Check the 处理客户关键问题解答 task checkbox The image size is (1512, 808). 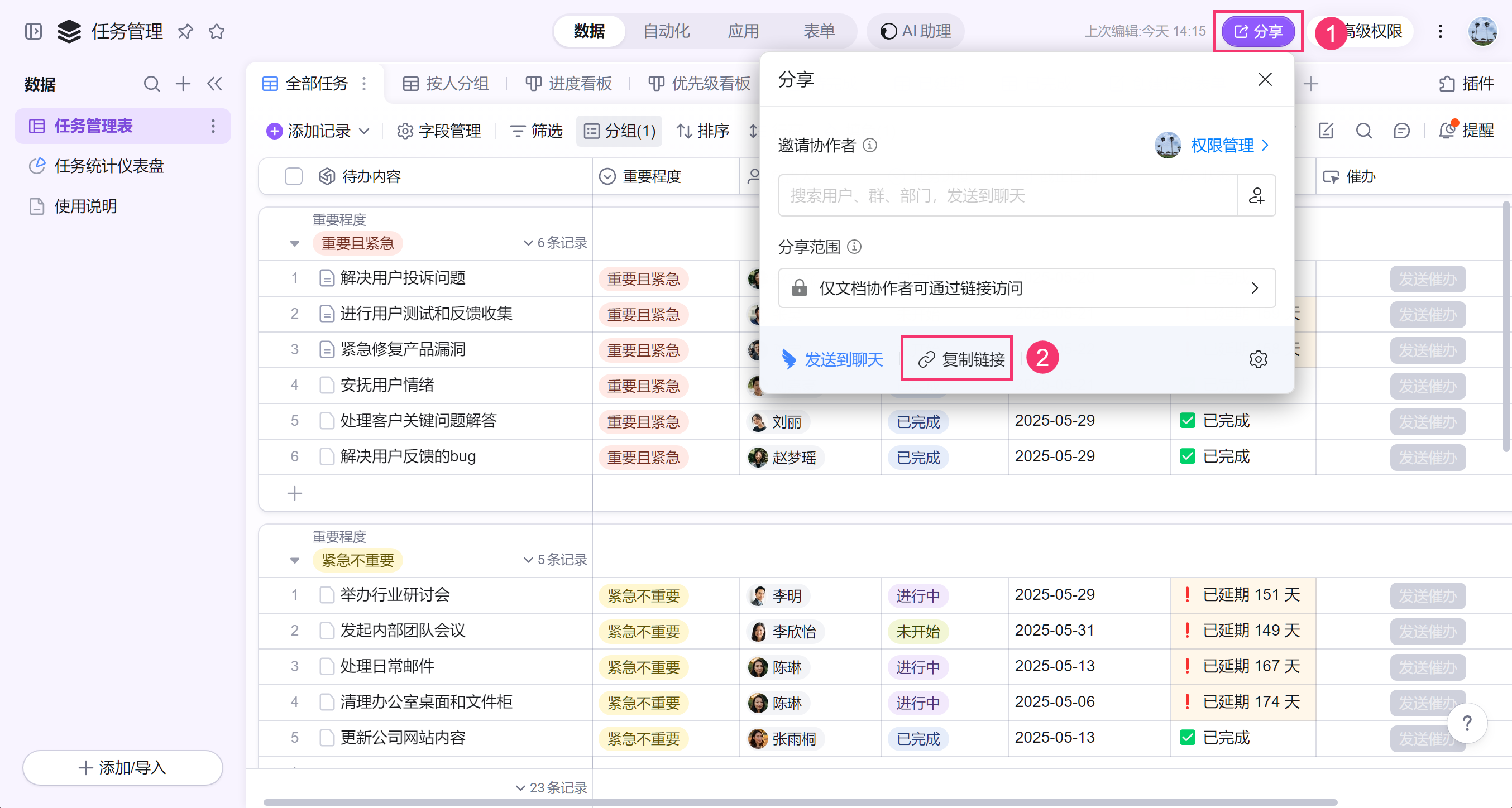[x=326, y=421]
